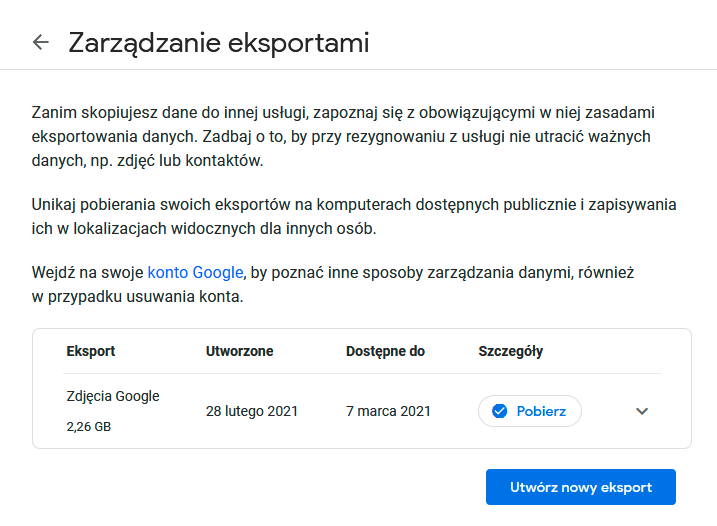Click the paragraph starting with Zanim skopiujesz dane

343,136
